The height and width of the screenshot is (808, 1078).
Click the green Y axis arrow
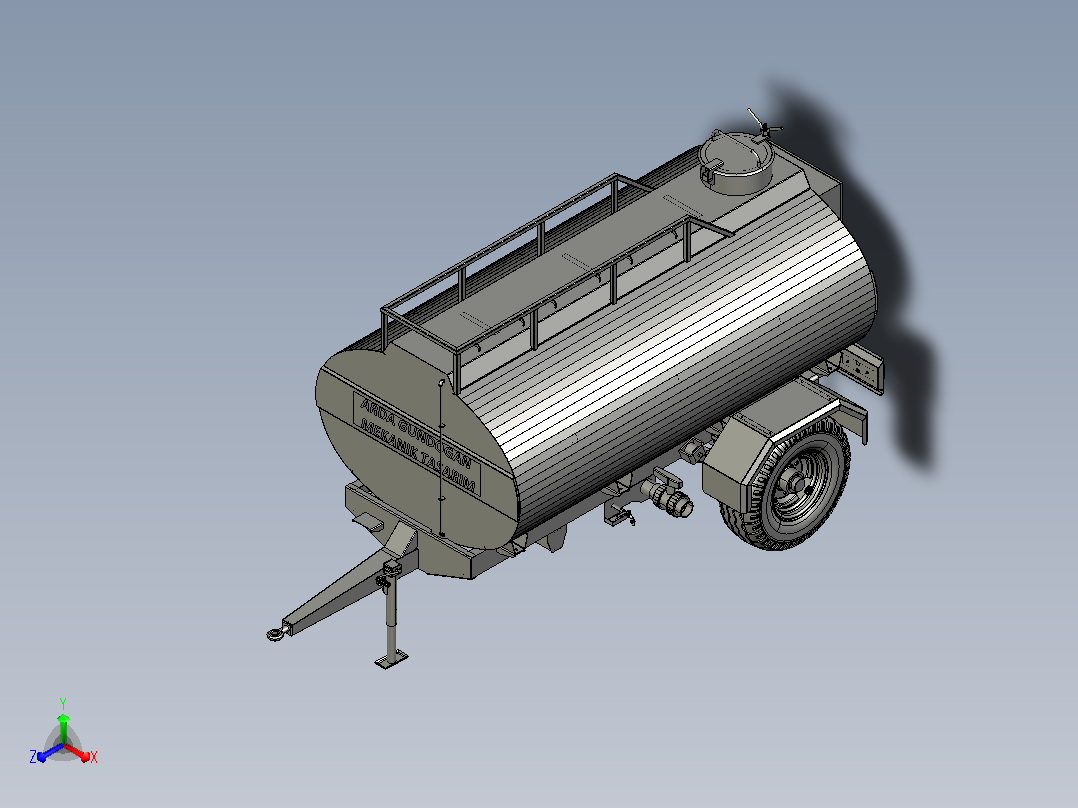63,723
